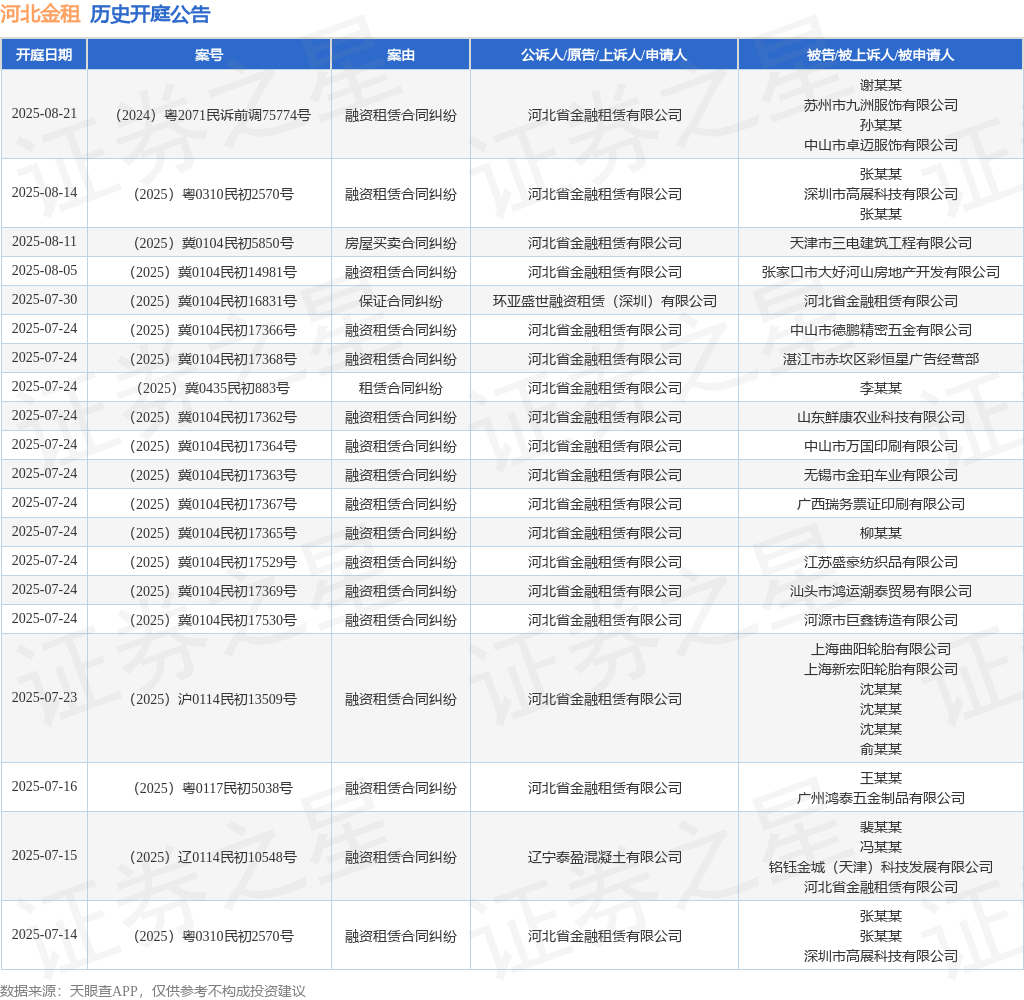
Task: Select the 案号 column header
Action: point(209,55)
